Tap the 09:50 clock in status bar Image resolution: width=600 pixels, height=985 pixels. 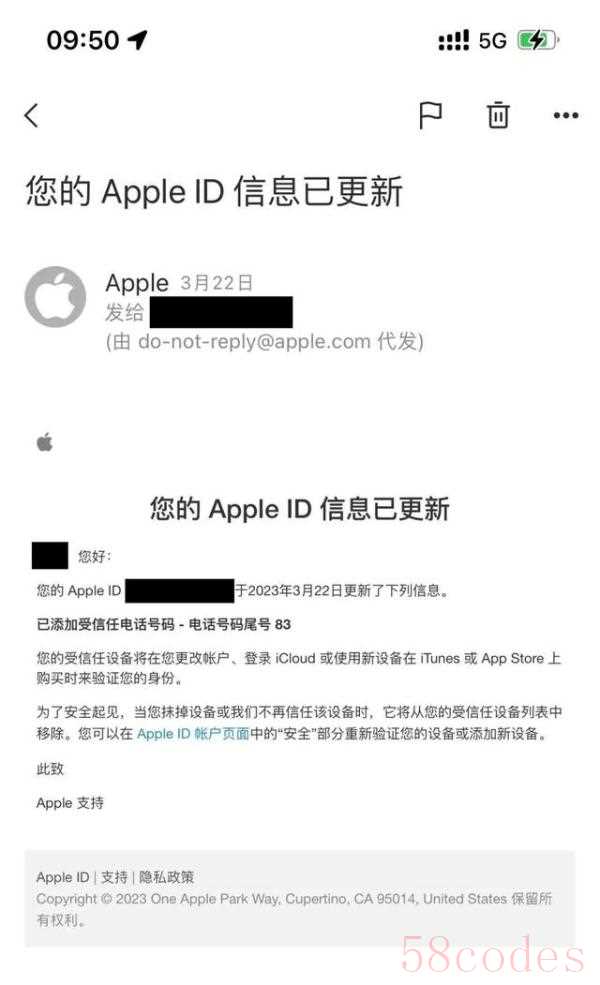coord(83,40)
